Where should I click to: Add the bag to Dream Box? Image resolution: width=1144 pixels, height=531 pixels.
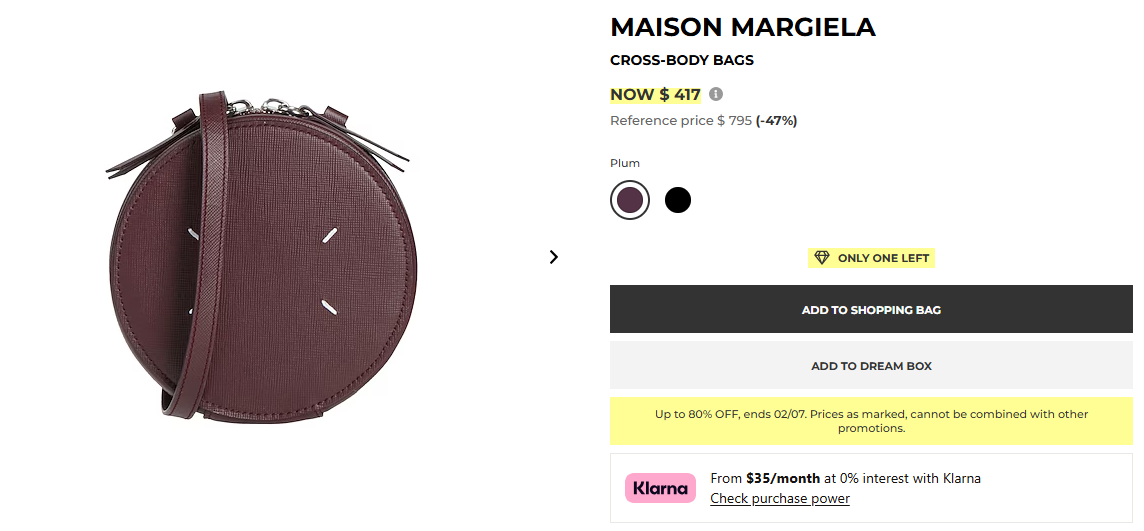871,366
